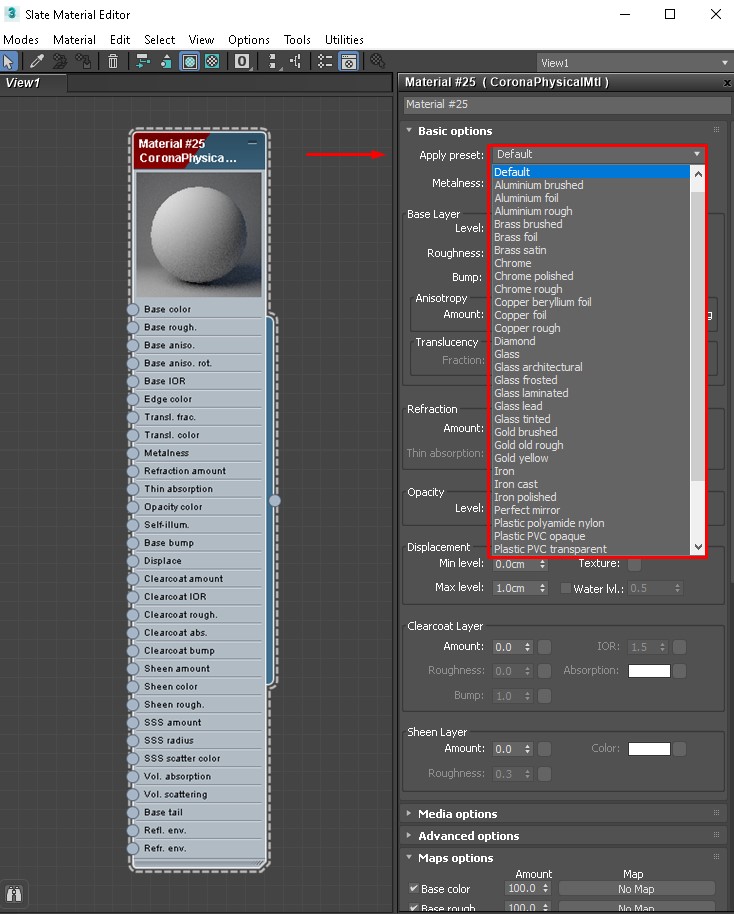Image resolution: width=734 pixels, height=914 pixels.
Task: Open the Material menu
Action: click(x=74, y=40)
